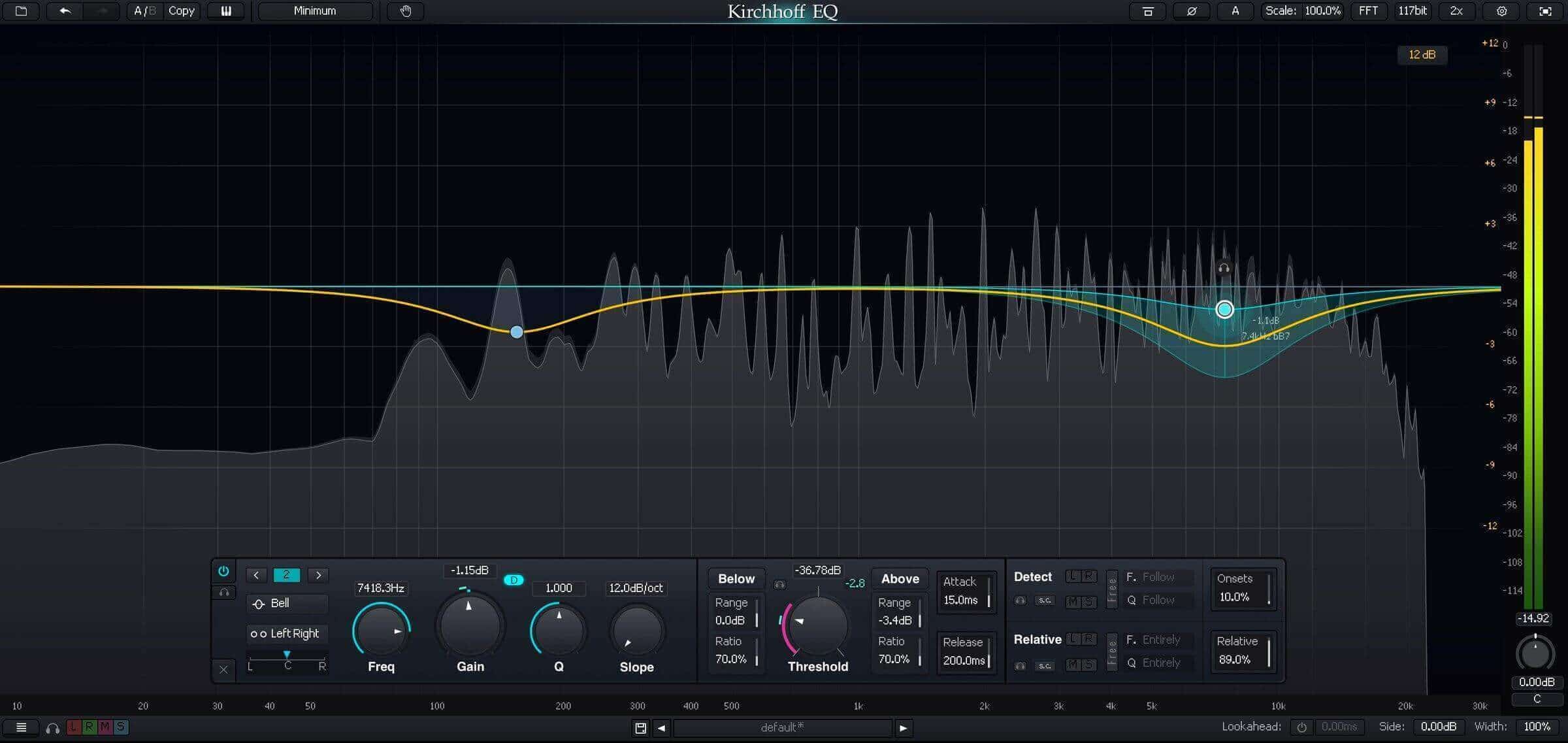Click the Attack 15.0ms field
Viewport: 1568px width, 743px height.
[x=966, y=591]
